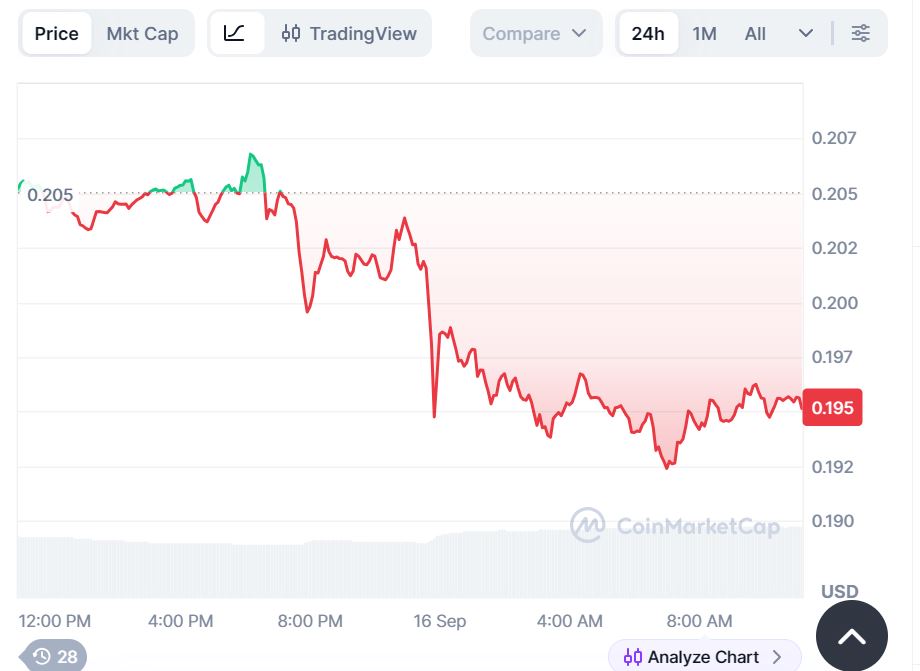Click the scroll-to-top arrow button
This screenshot has height=671, width=920.
(851, 636)
